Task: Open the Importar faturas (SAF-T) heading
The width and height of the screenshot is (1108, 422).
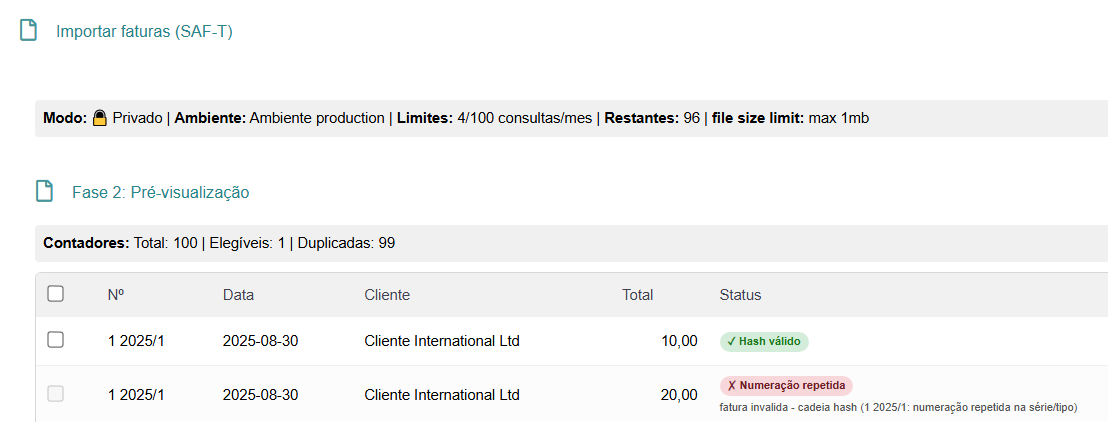Action: [x=144, y=32]
